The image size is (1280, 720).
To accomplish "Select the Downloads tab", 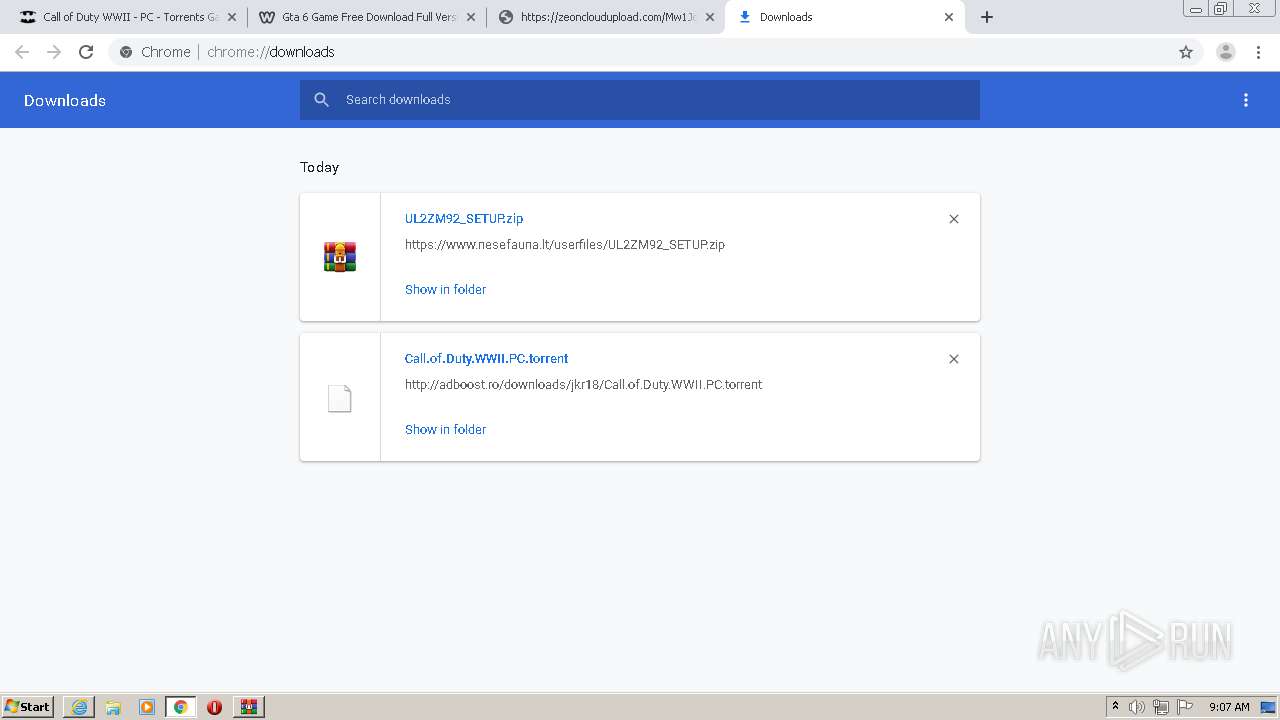I will pyautogui.click(x=845, y=17).
